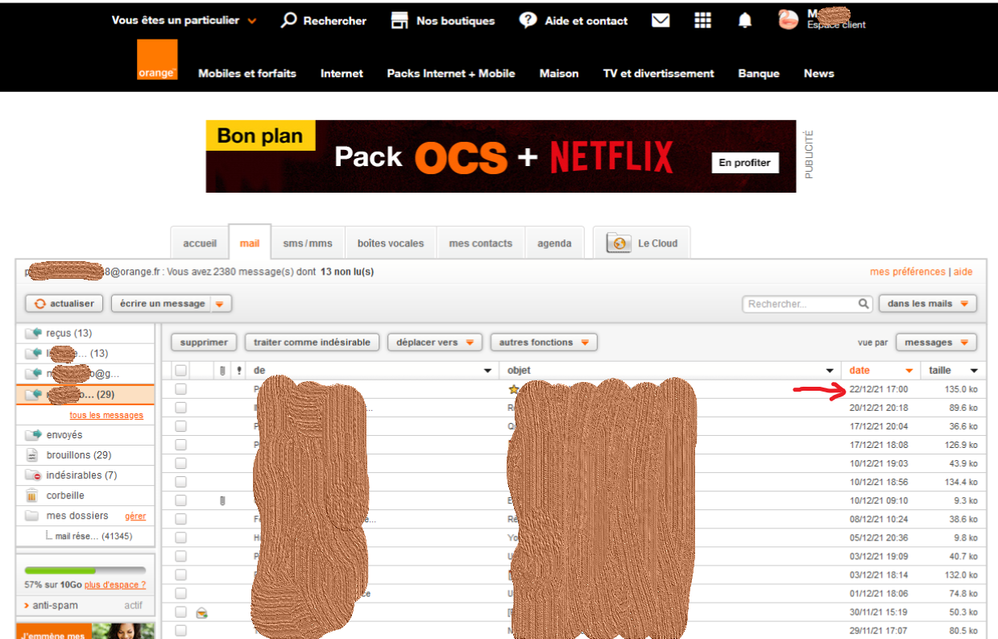Open the apps grid icon
The height and width of the screenshot is (639, 998).
702,20
